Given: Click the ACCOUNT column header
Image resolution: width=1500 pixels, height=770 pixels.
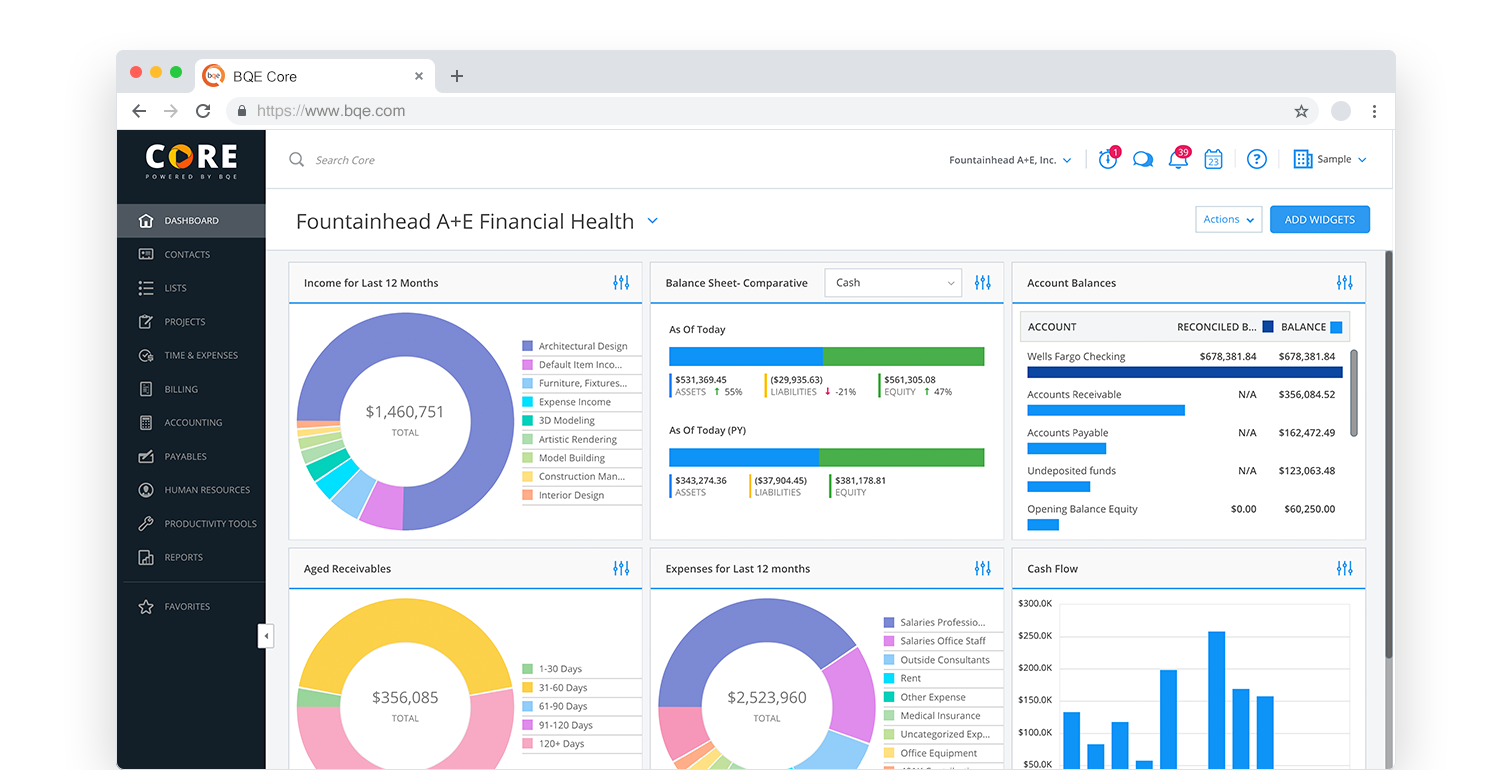Looking at the screenshot, I should (1052, 327).
